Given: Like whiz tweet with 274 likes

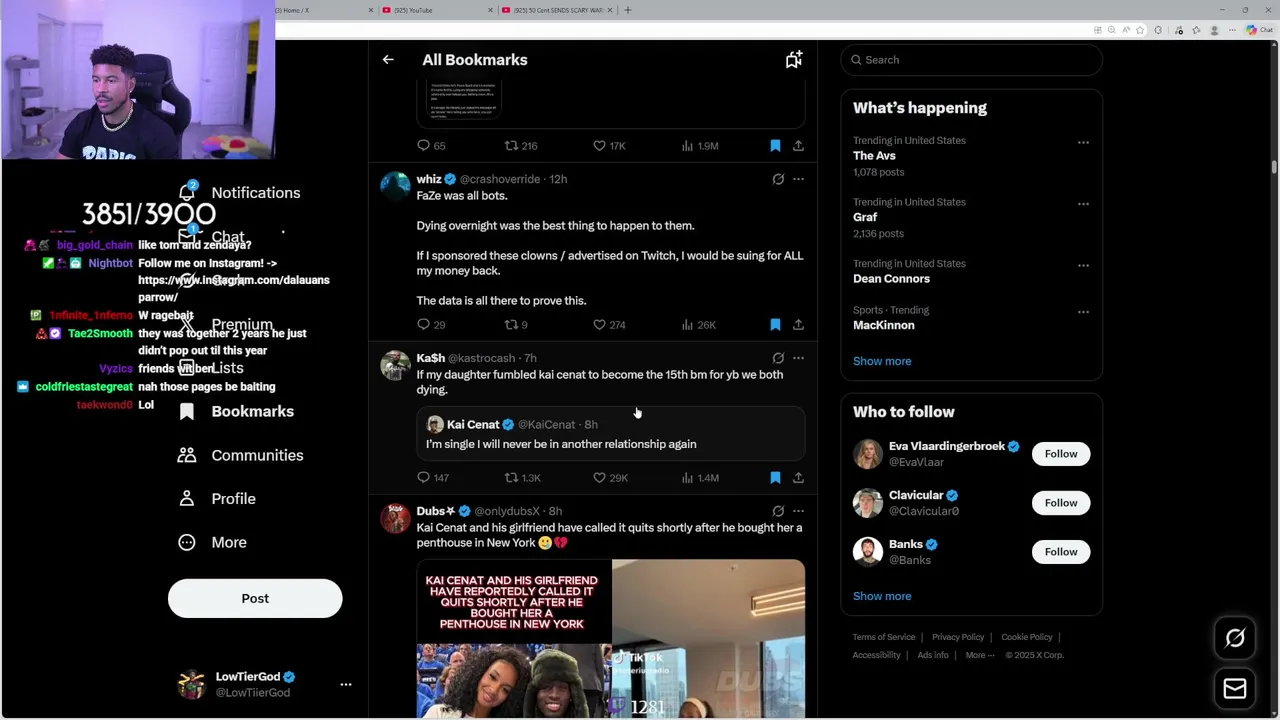Looking at the screenshot, I should 609,325.
